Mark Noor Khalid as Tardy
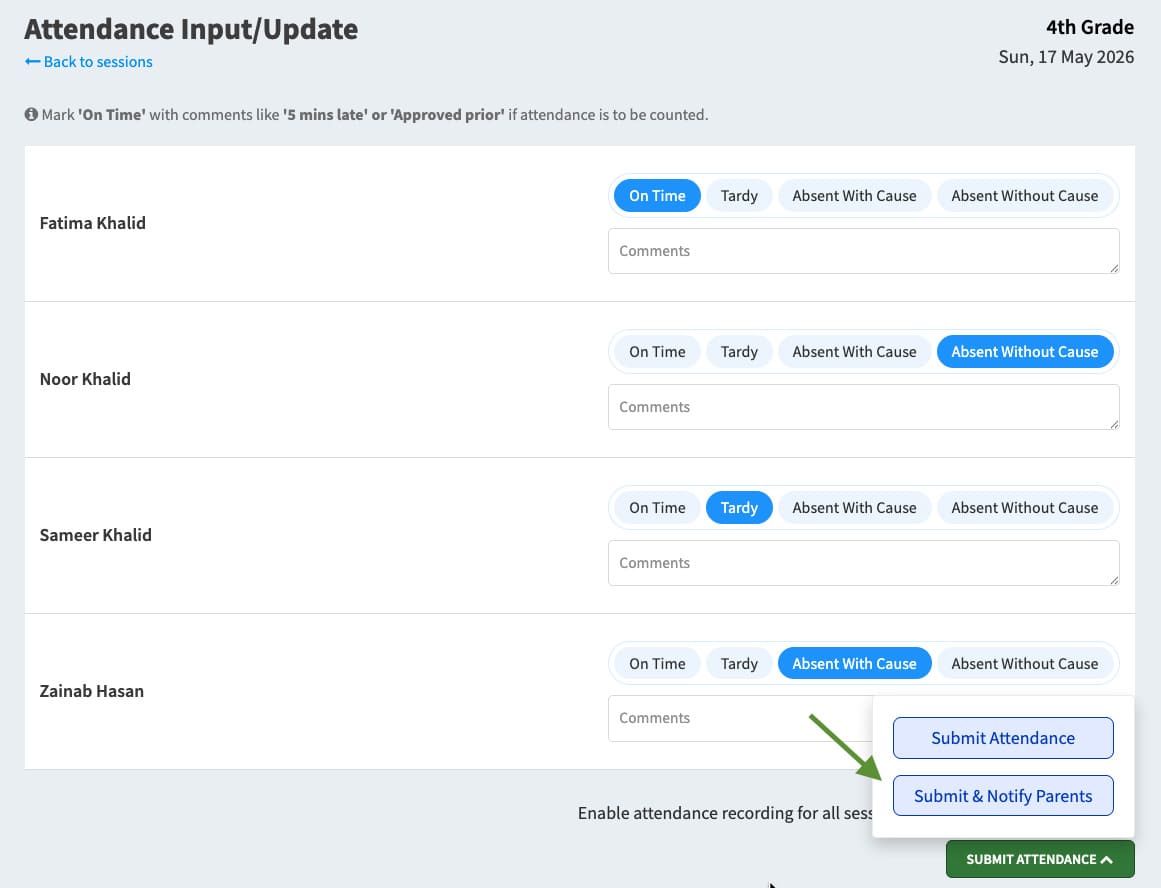Viewport: 1161px width, 888px height. (x=739, y=352)
